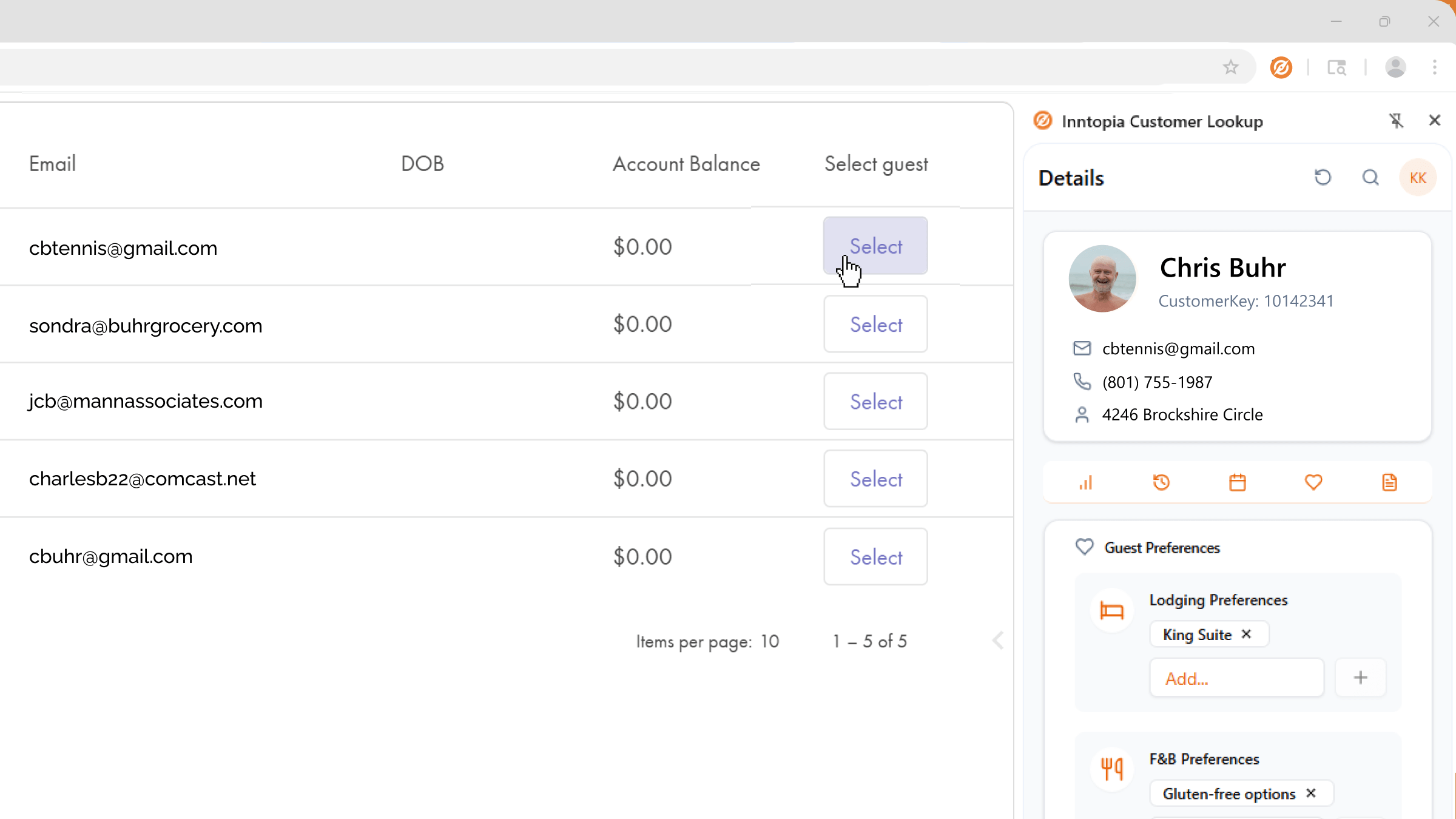1456x819 pixels.
Task: Click the email icon beside cbtennis@gmail.com
Action: click(x=1082, y=348)
